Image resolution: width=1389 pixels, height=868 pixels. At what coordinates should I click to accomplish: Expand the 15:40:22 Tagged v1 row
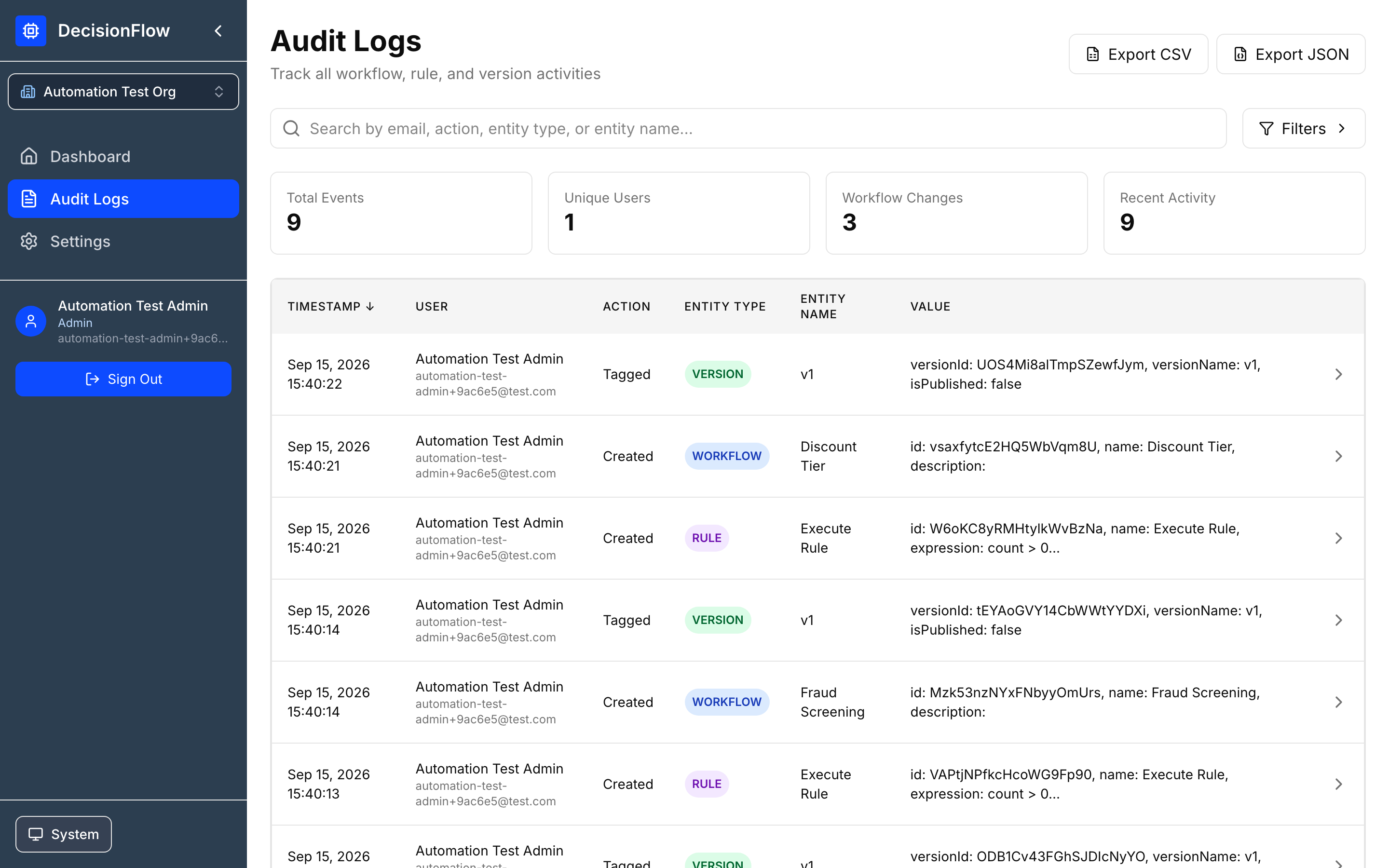[x=1338, y=374]
